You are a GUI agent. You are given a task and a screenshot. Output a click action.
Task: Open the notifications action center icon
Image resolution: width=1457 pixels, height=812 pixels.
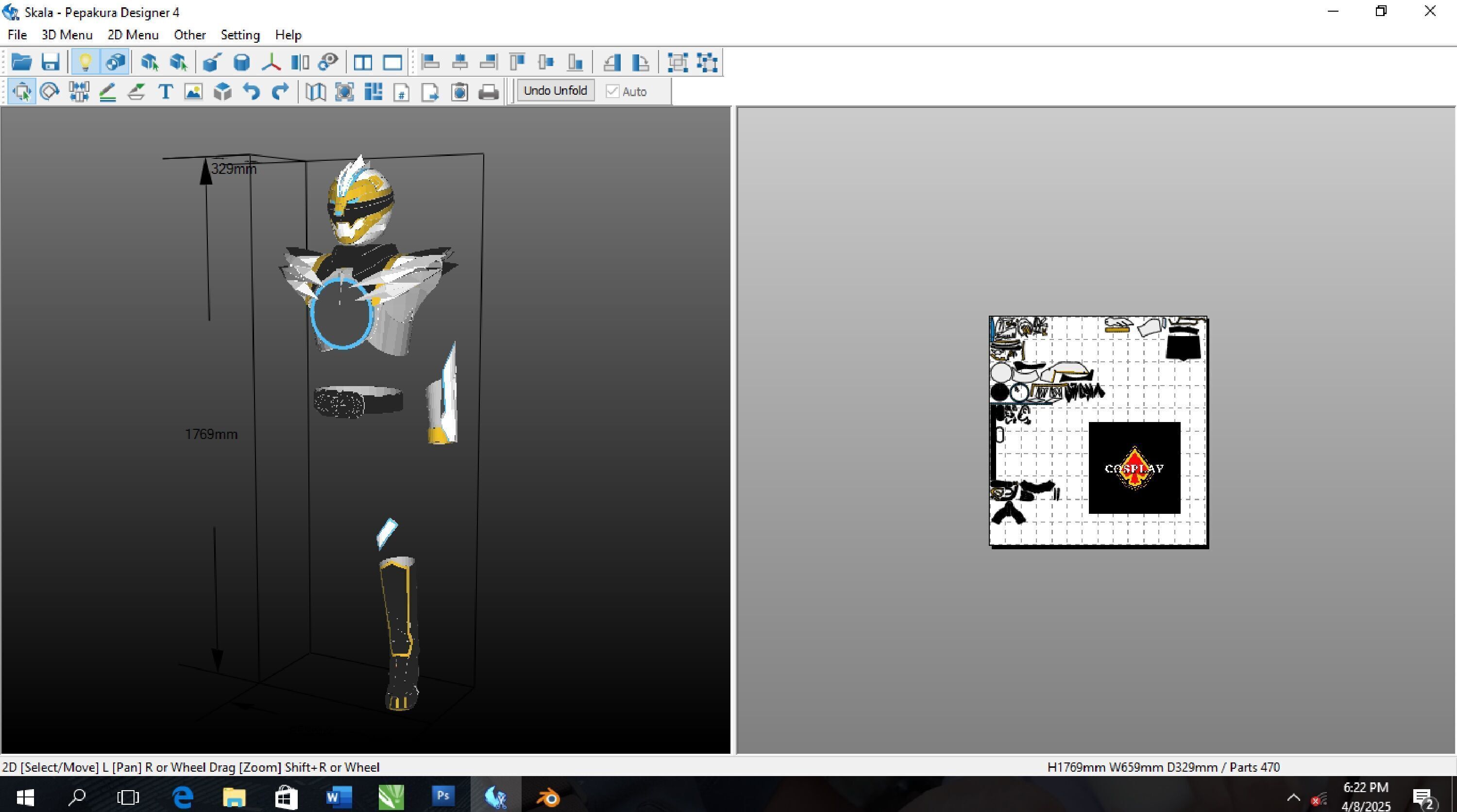coord(1423,798)
